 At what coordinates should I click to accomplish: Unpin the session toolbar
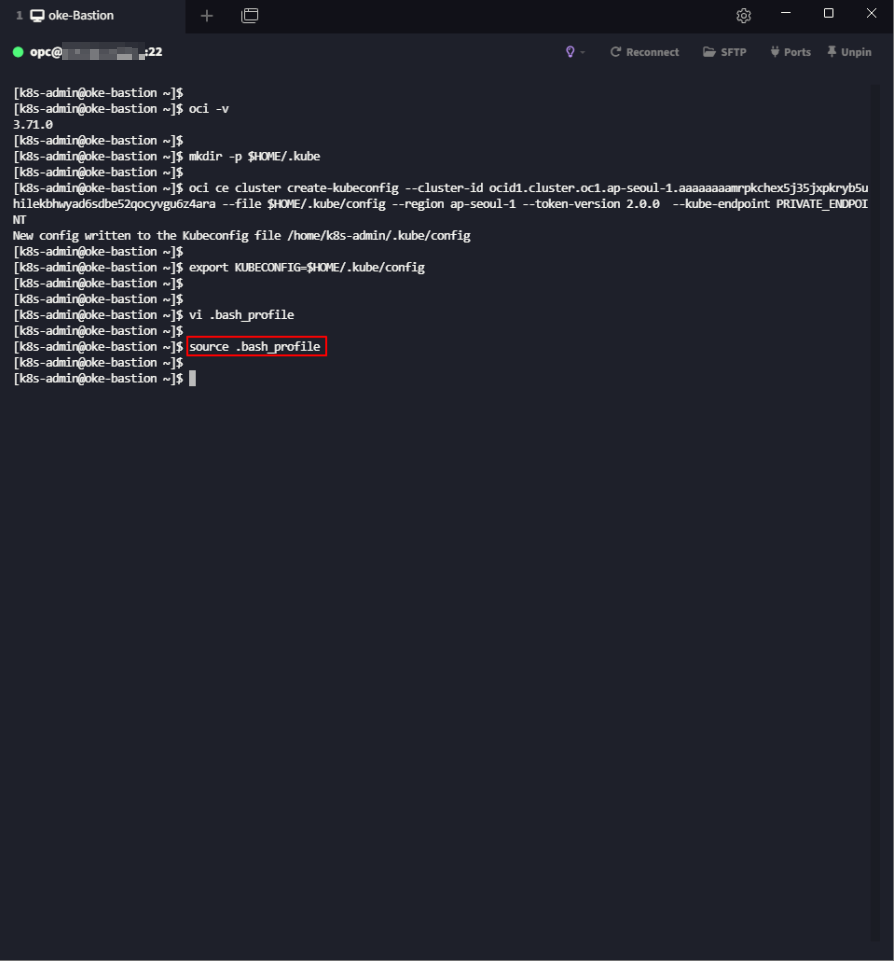pos(849,52)
